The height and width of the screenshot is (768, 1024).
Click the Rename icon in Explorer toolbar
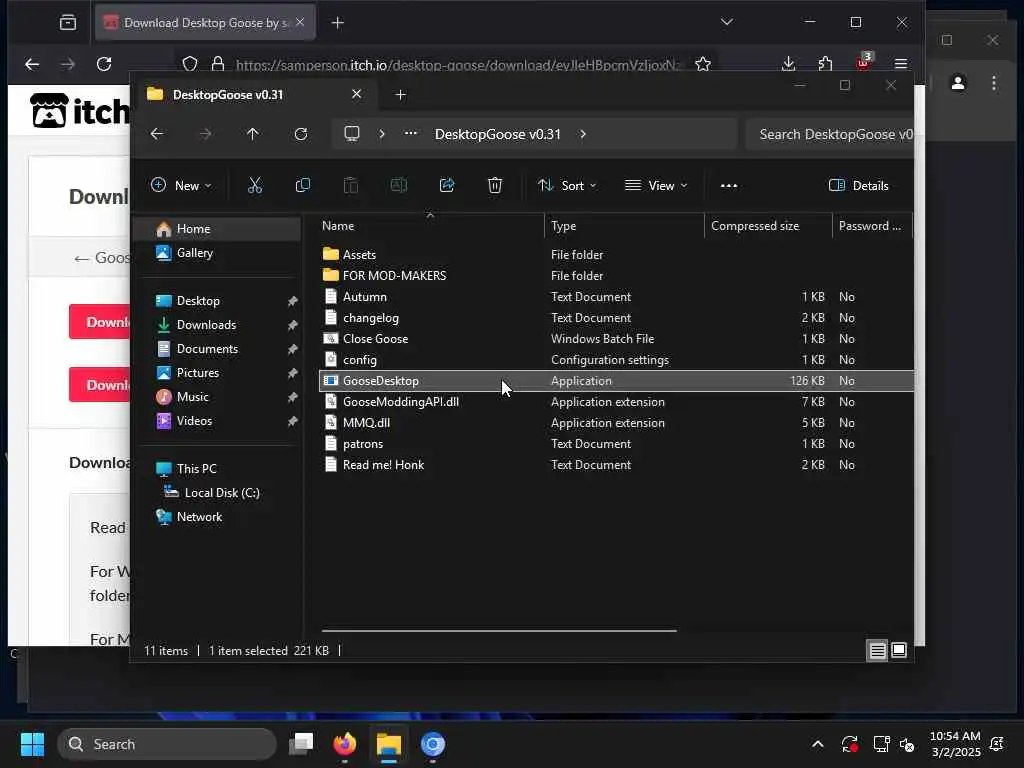398,185
